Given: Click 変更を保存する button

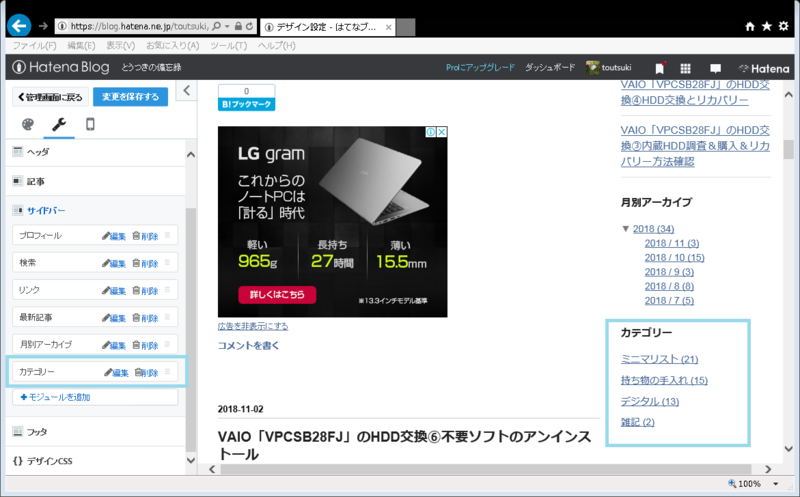Looking at the screenshot, I should coord(130,96).
